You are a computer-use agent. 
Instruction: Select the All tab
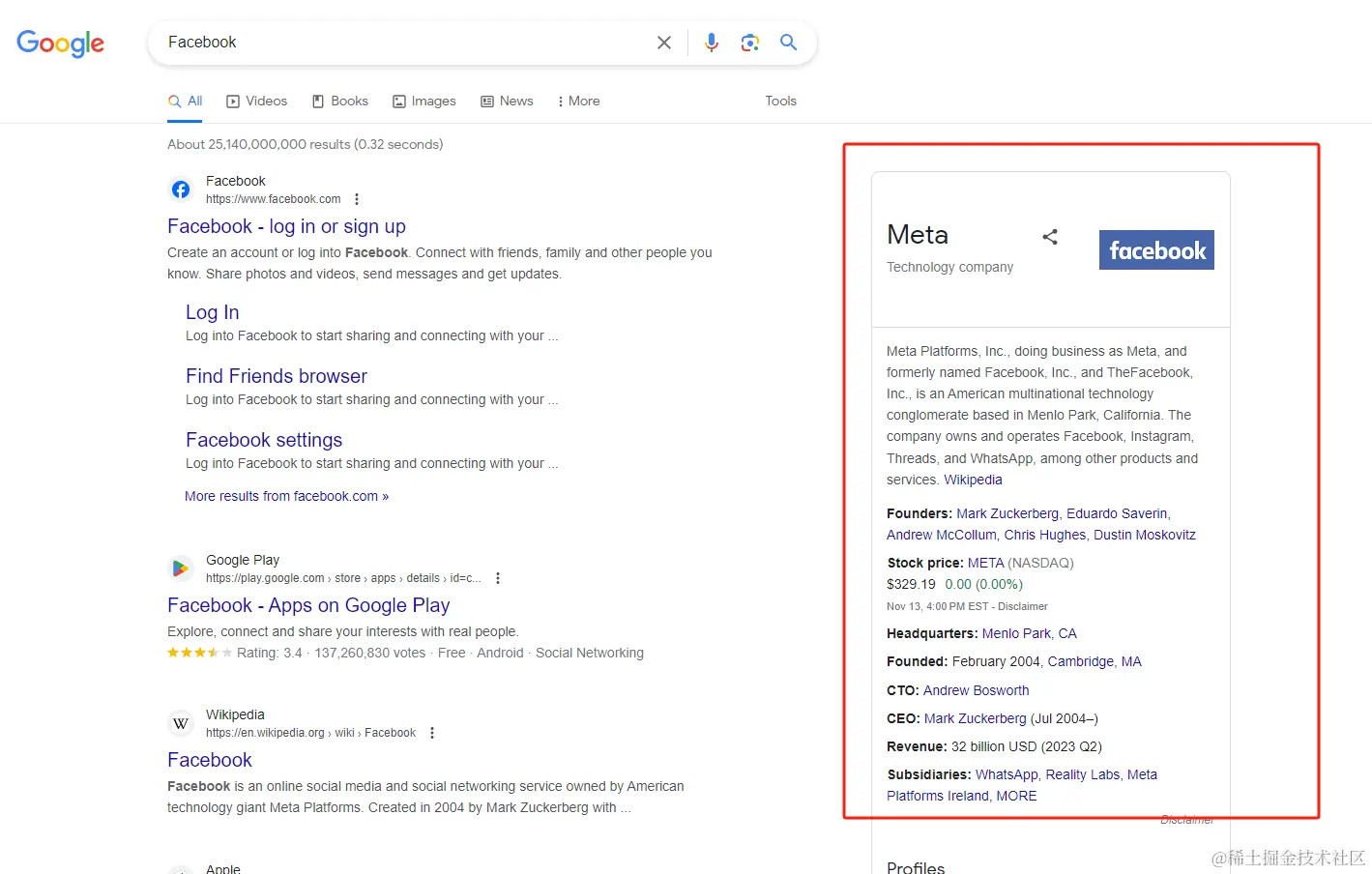(x=185, y=101)
